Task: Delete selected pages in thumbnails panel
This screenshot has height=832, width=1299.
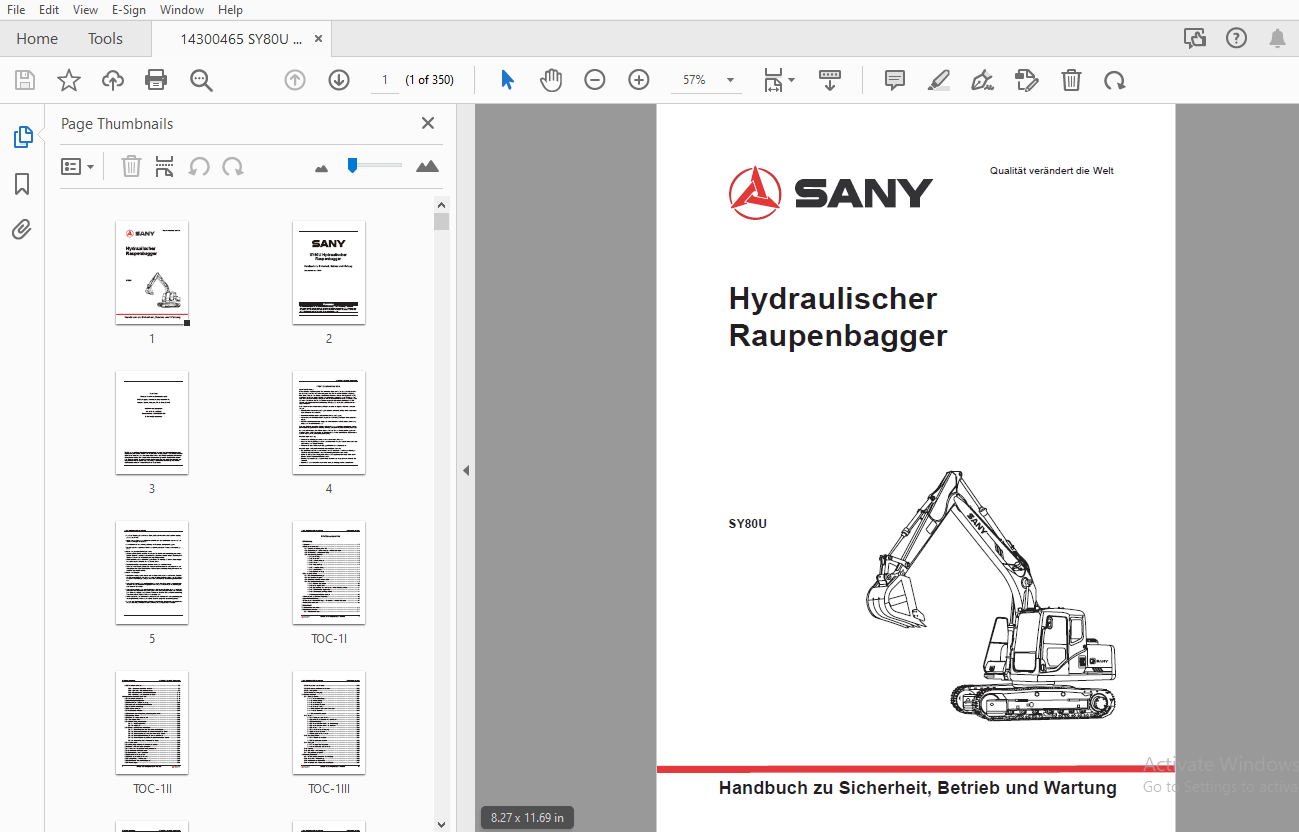Action: 131,166
